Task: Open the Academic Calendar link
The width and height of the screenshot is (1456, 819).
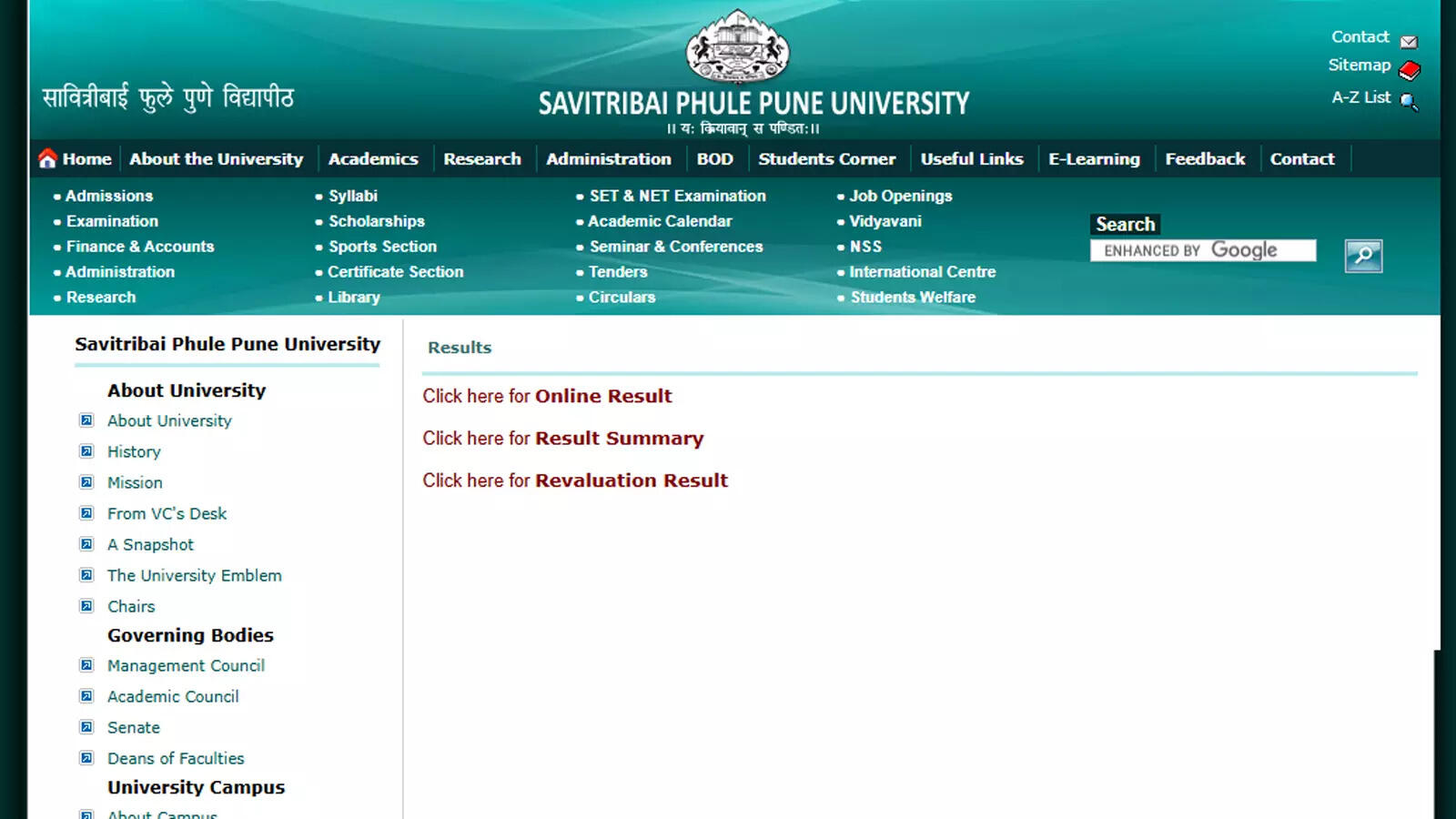Action: pyautogui.click(x=660, y=221)
